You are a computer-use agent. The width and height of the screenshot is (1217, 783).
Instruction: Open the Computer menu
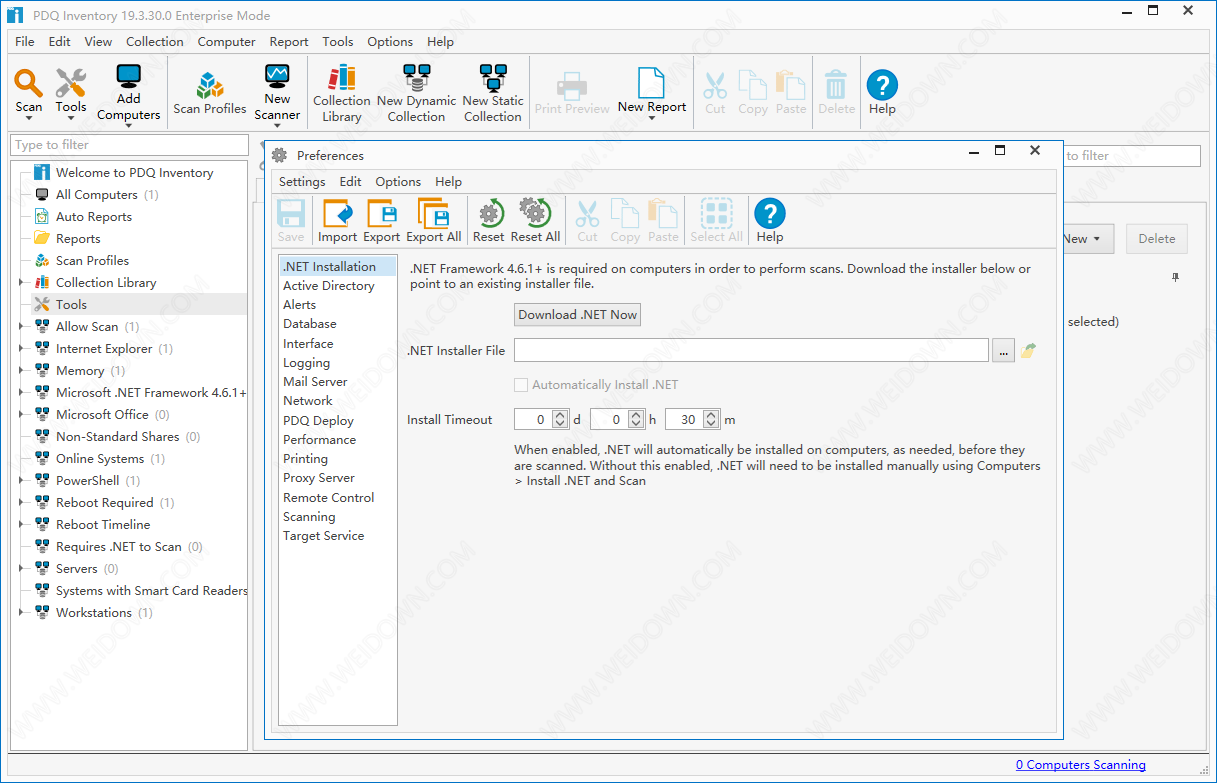tap(227, 42)
